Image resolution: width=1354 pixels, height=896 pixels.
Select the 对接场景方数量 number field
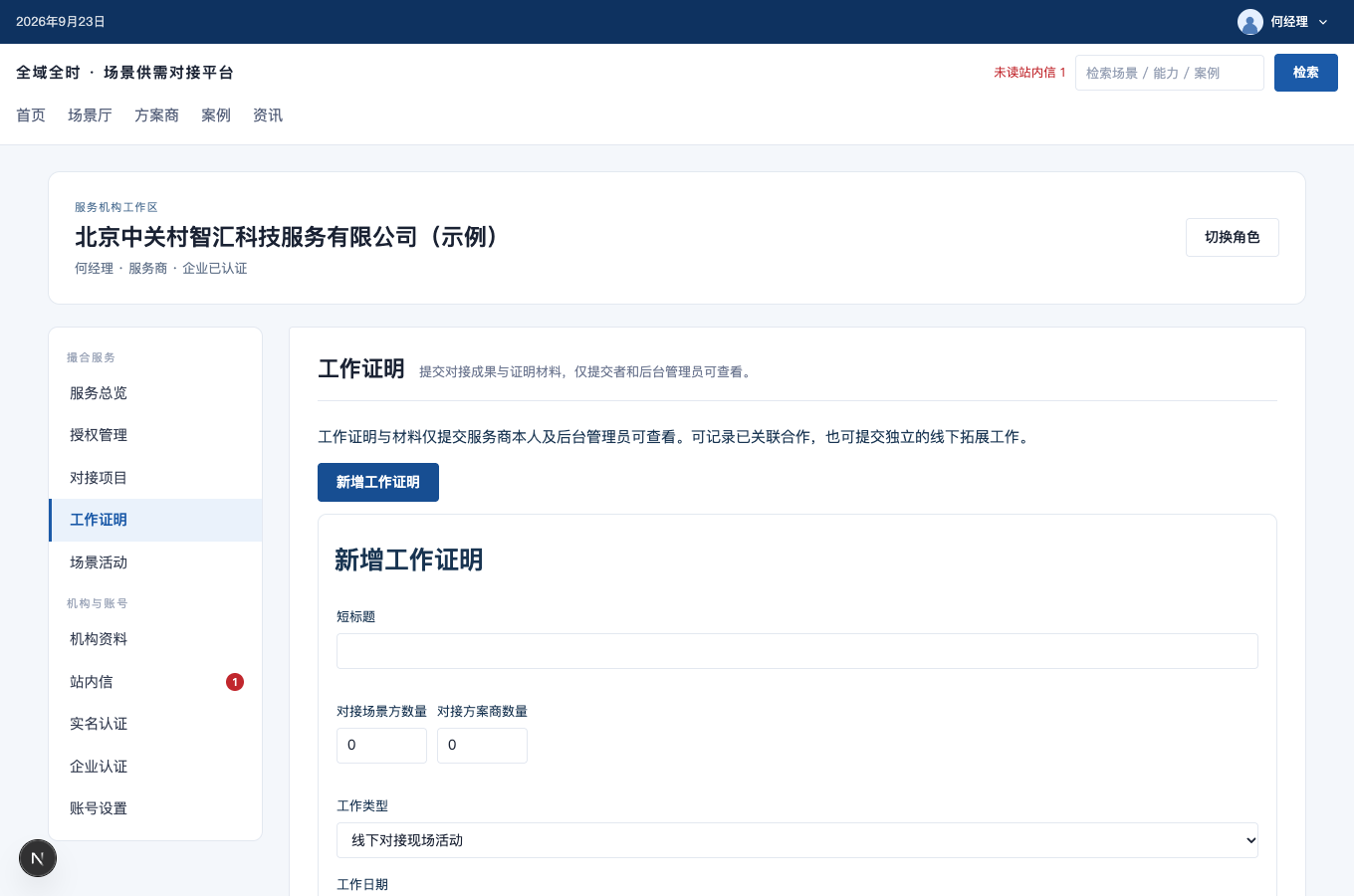click(381, 746)
